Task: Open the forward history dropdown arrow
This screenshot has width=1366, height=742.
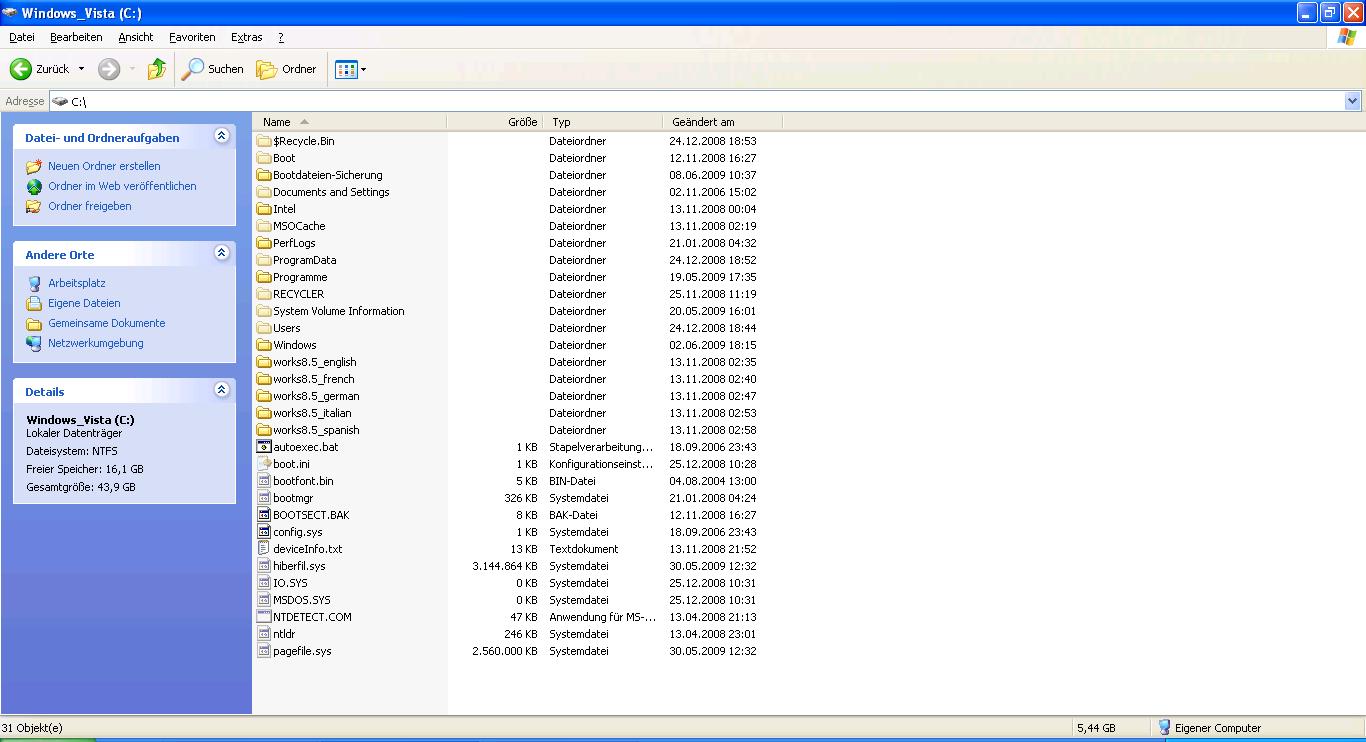Action: click(132, 69)
